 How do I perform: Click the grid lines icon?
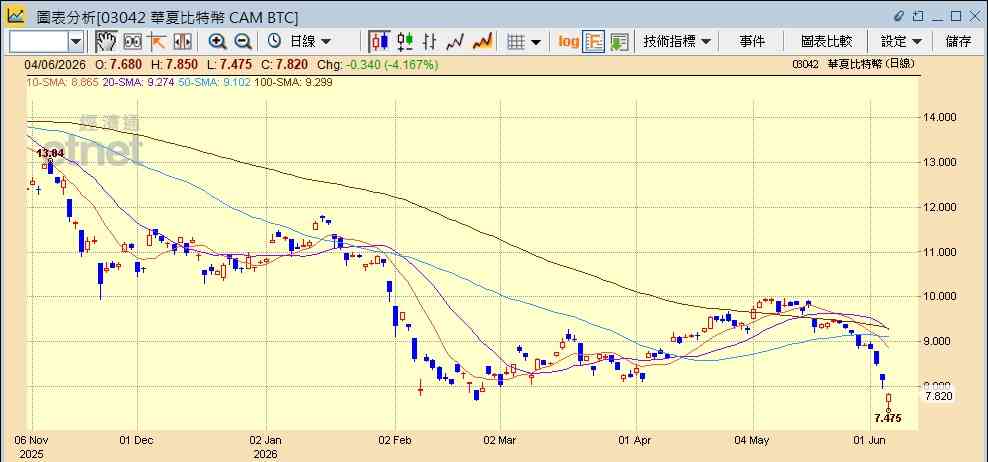click(x=516, y=42)
